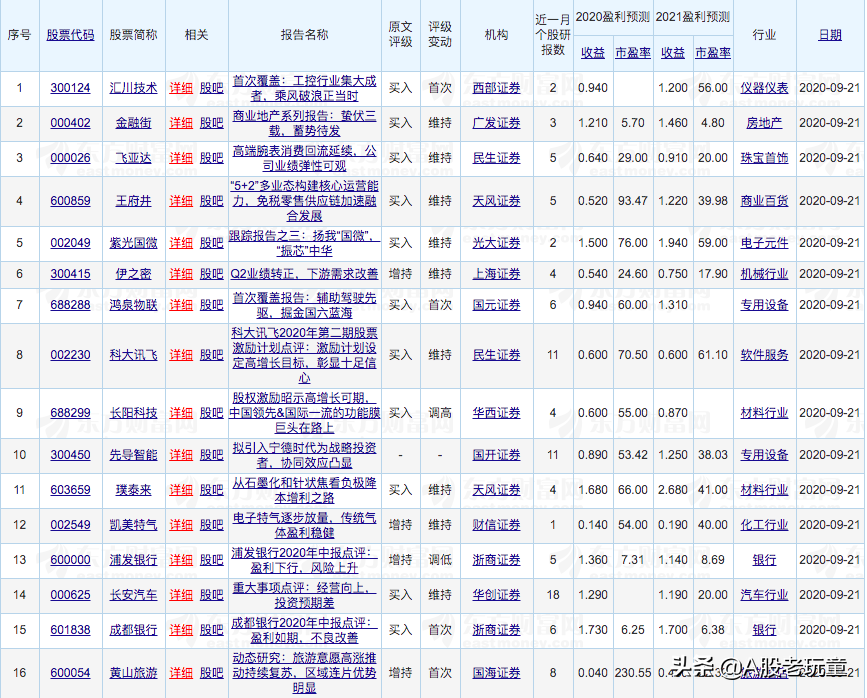Open stock name 浦发银行
Screen dimensions: 867x698
tap(133, 560)
